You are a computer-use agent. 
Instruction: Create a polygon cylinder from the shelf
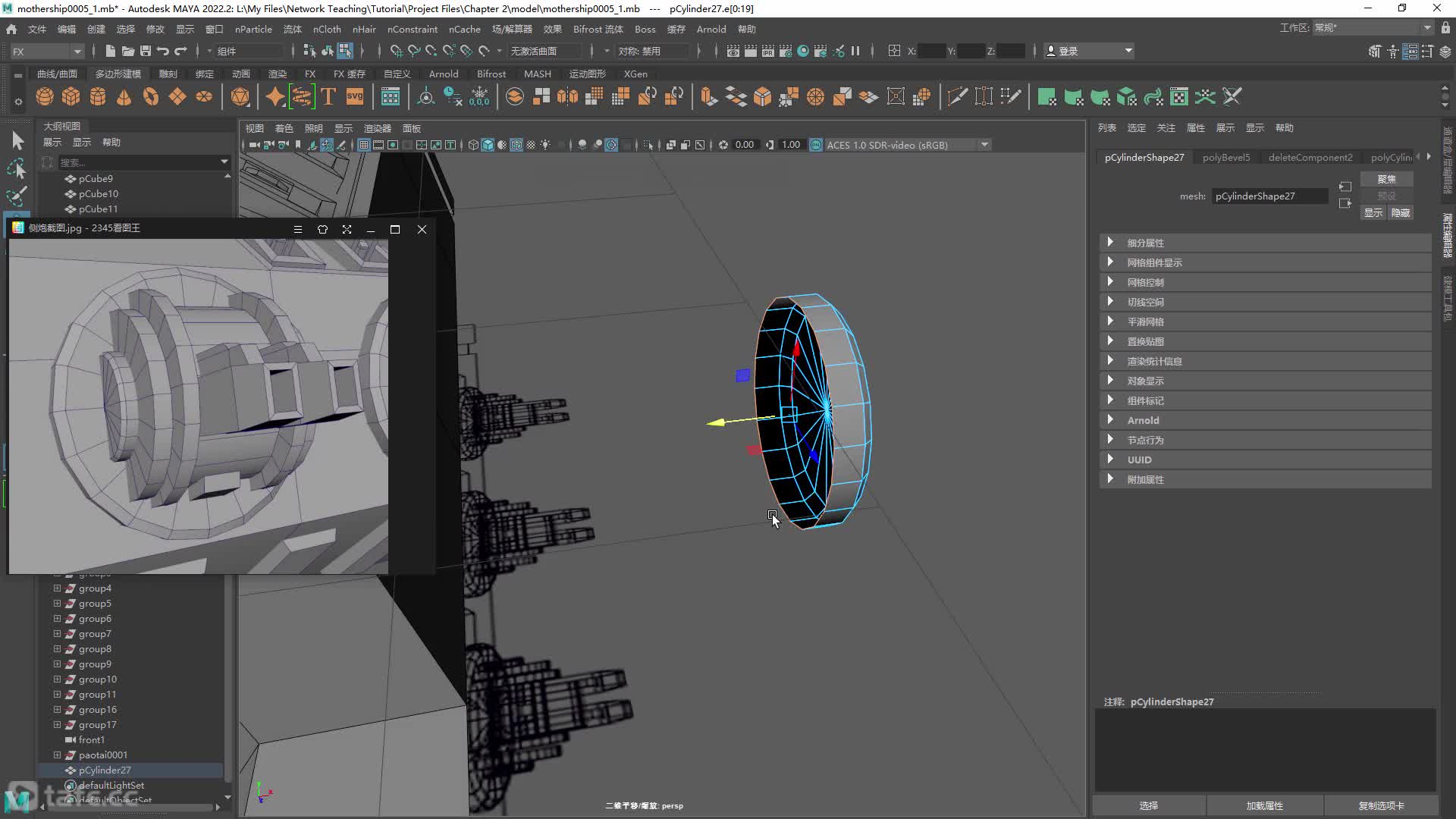click(98, 97)
